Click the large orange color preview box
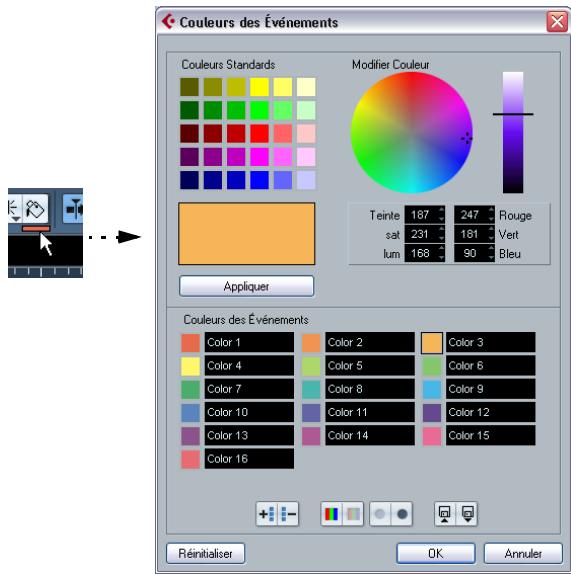 click(246, 234)
